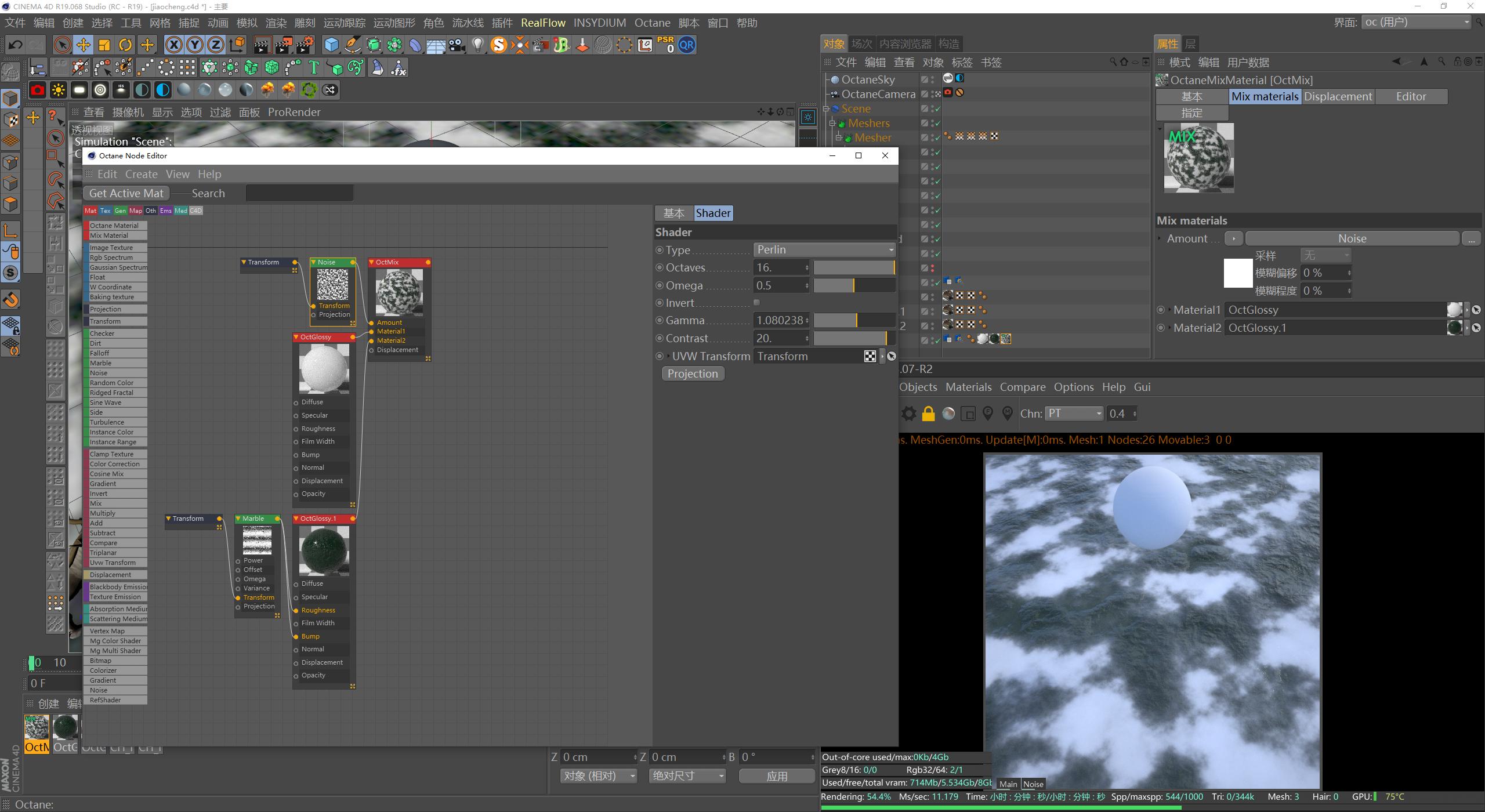Click the light bulb light object icon

click(x=477, y=45)
